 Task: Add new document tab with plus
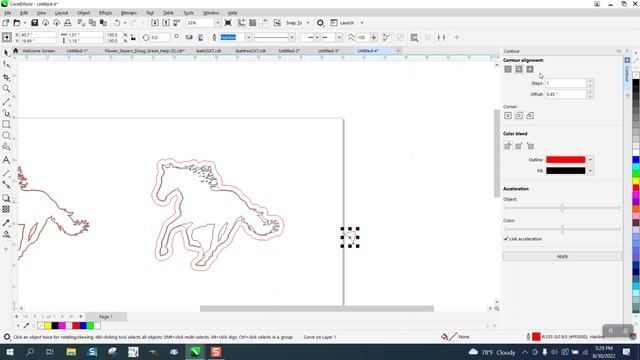click(398, 51)
